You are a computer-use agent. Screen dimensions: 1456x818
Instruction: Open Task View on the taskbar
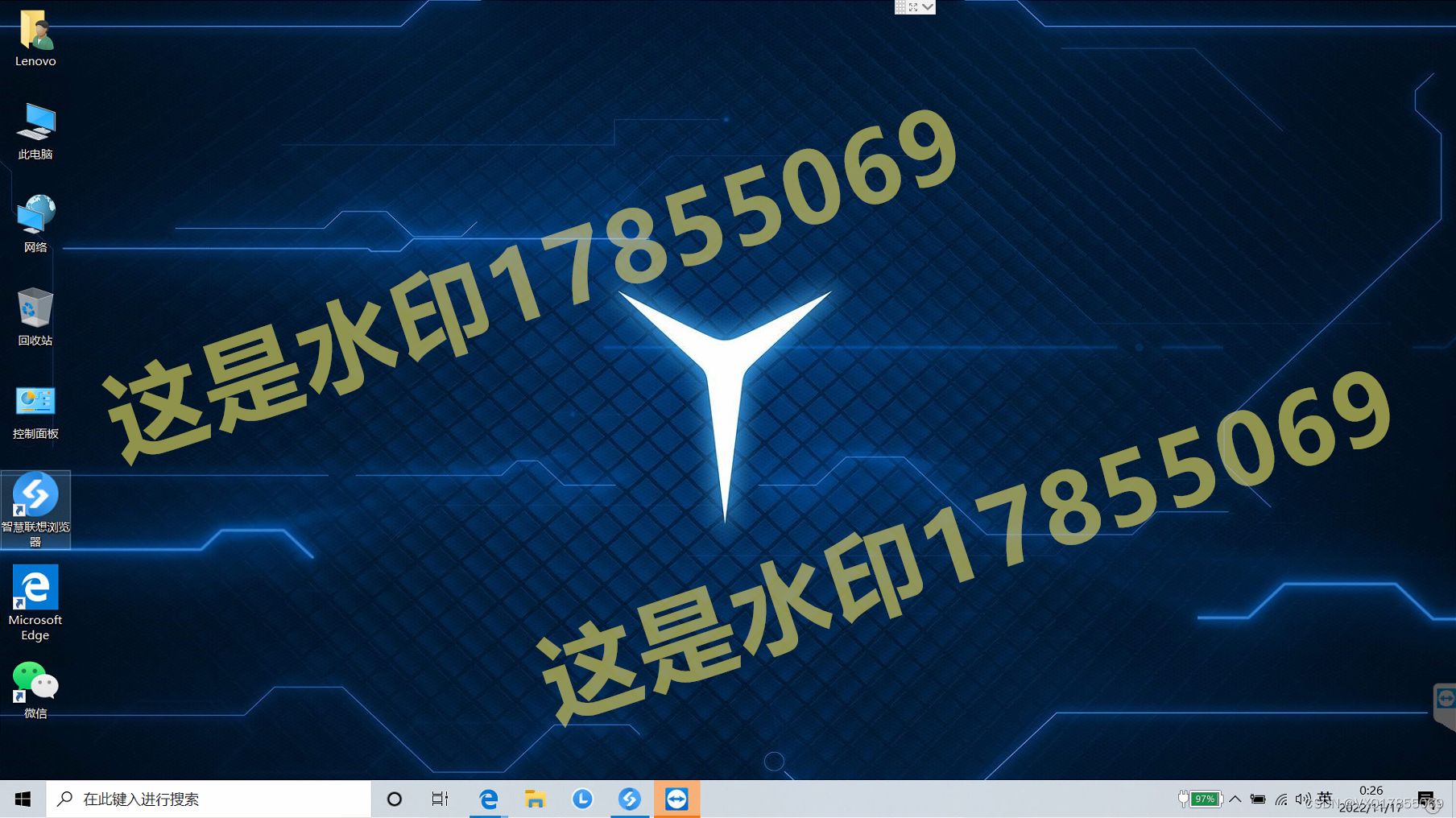[440, 799]
